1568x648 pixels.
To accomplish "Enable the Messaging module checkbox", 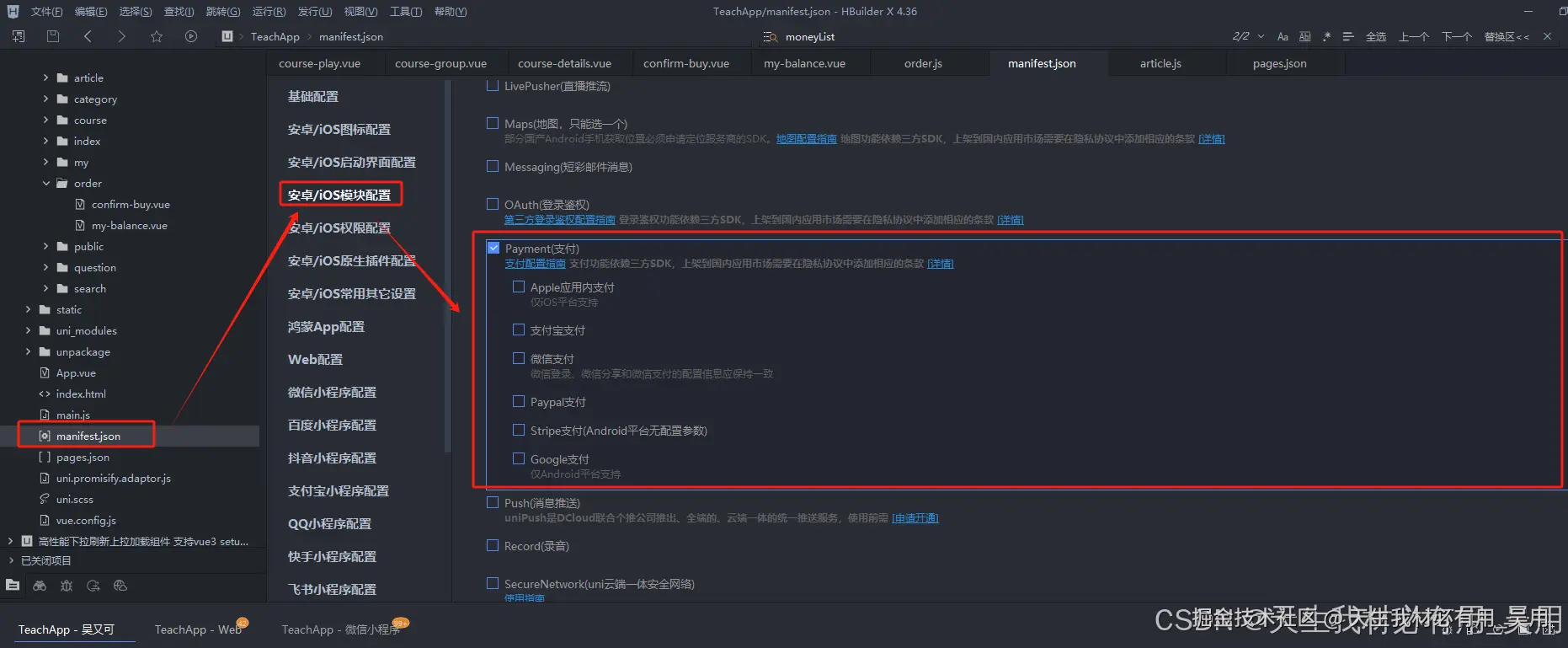I will click(x=493, y=166).
